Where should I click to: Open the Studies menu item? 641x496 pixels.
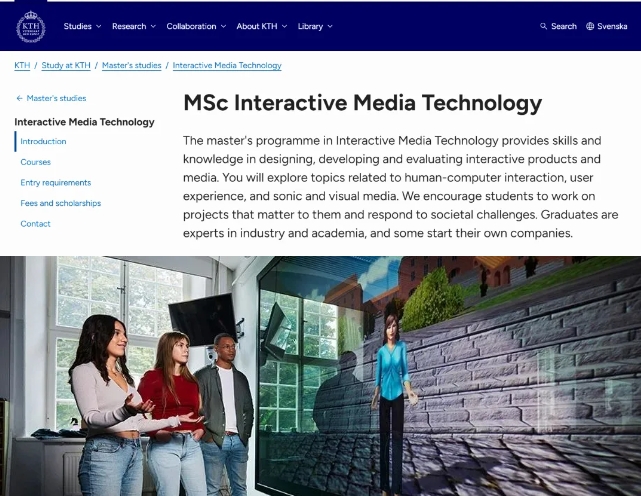[78, 26]
